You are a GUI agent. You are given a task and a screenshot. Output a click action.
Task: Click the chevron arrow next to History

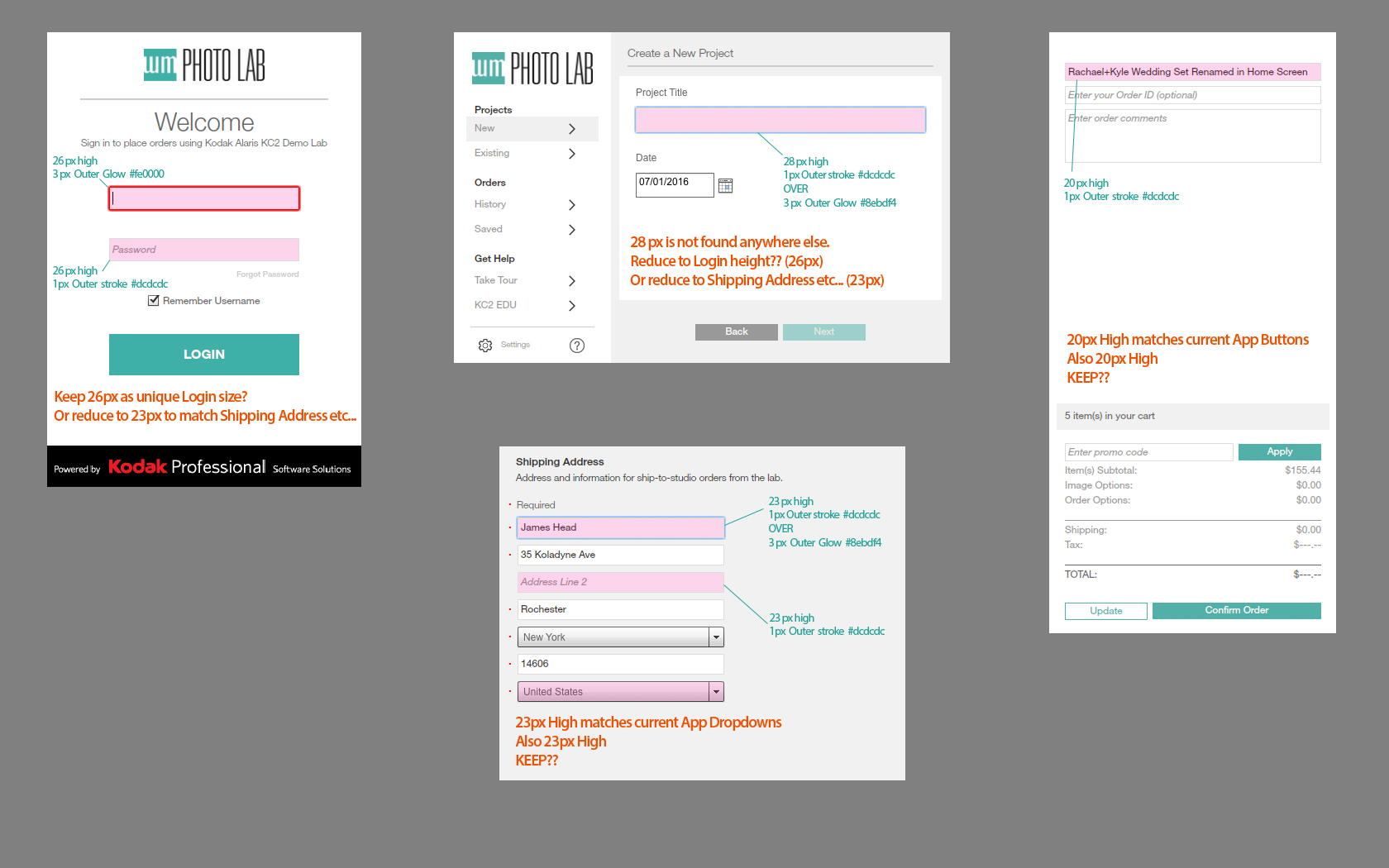tap(571, 205)
